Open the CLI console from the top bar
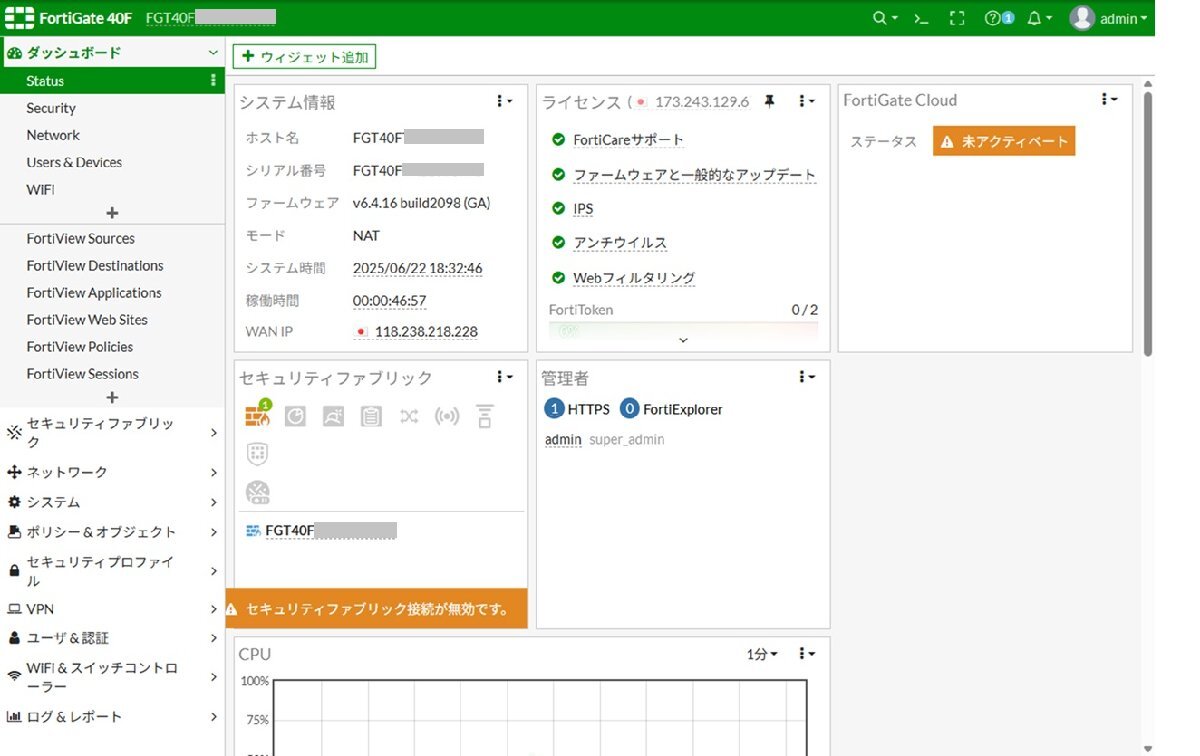Screen dimensions: 1200x756 point(921,17)
